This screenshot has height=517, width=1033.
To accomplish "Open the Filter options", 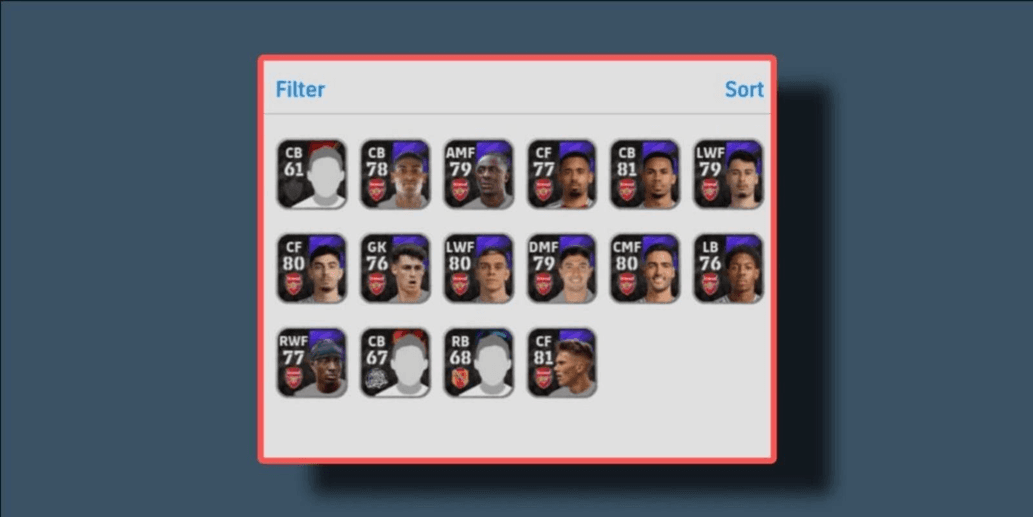I will click(300, 90).
